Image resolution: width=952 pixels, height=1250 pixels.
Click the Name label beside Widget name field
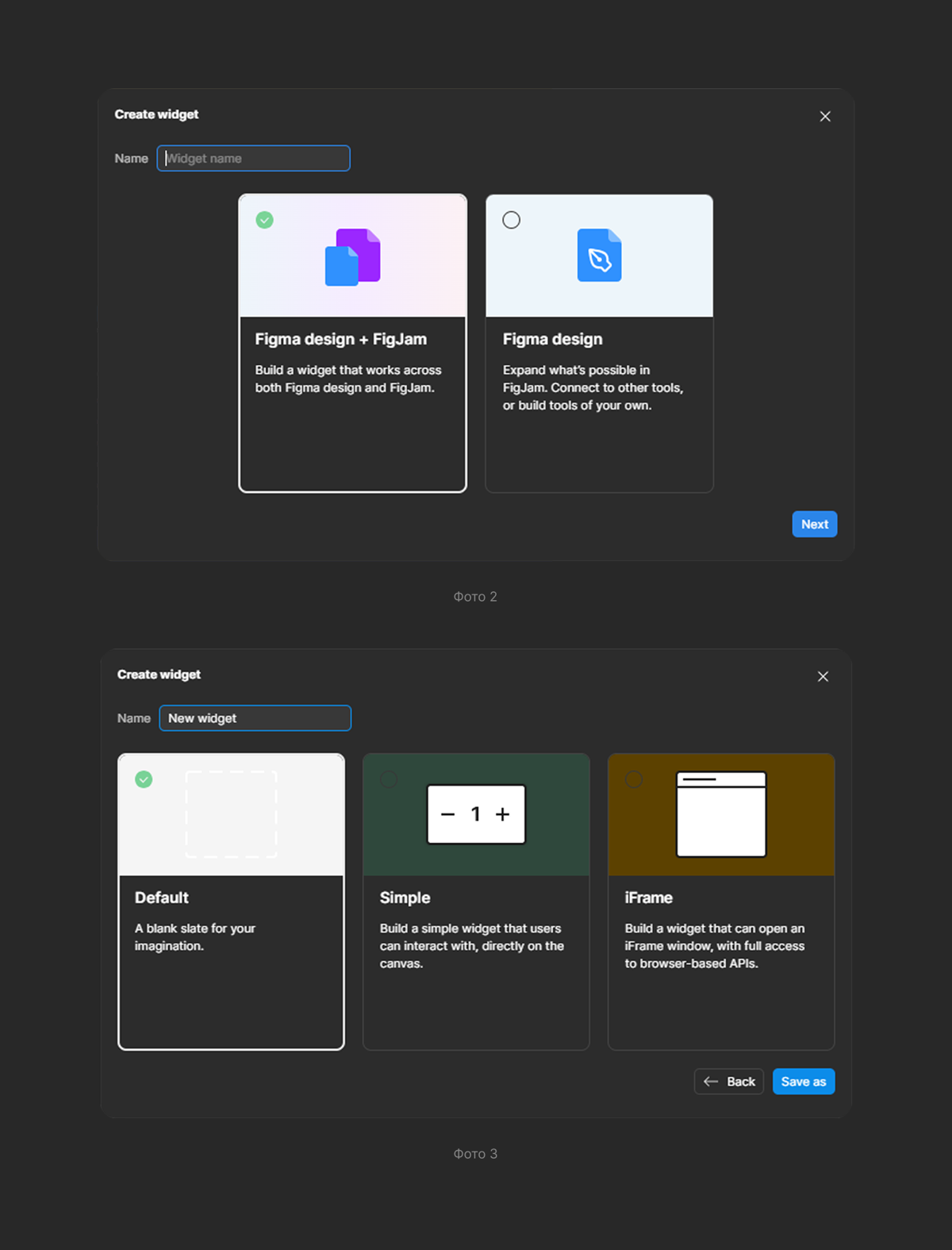point(132,159)
